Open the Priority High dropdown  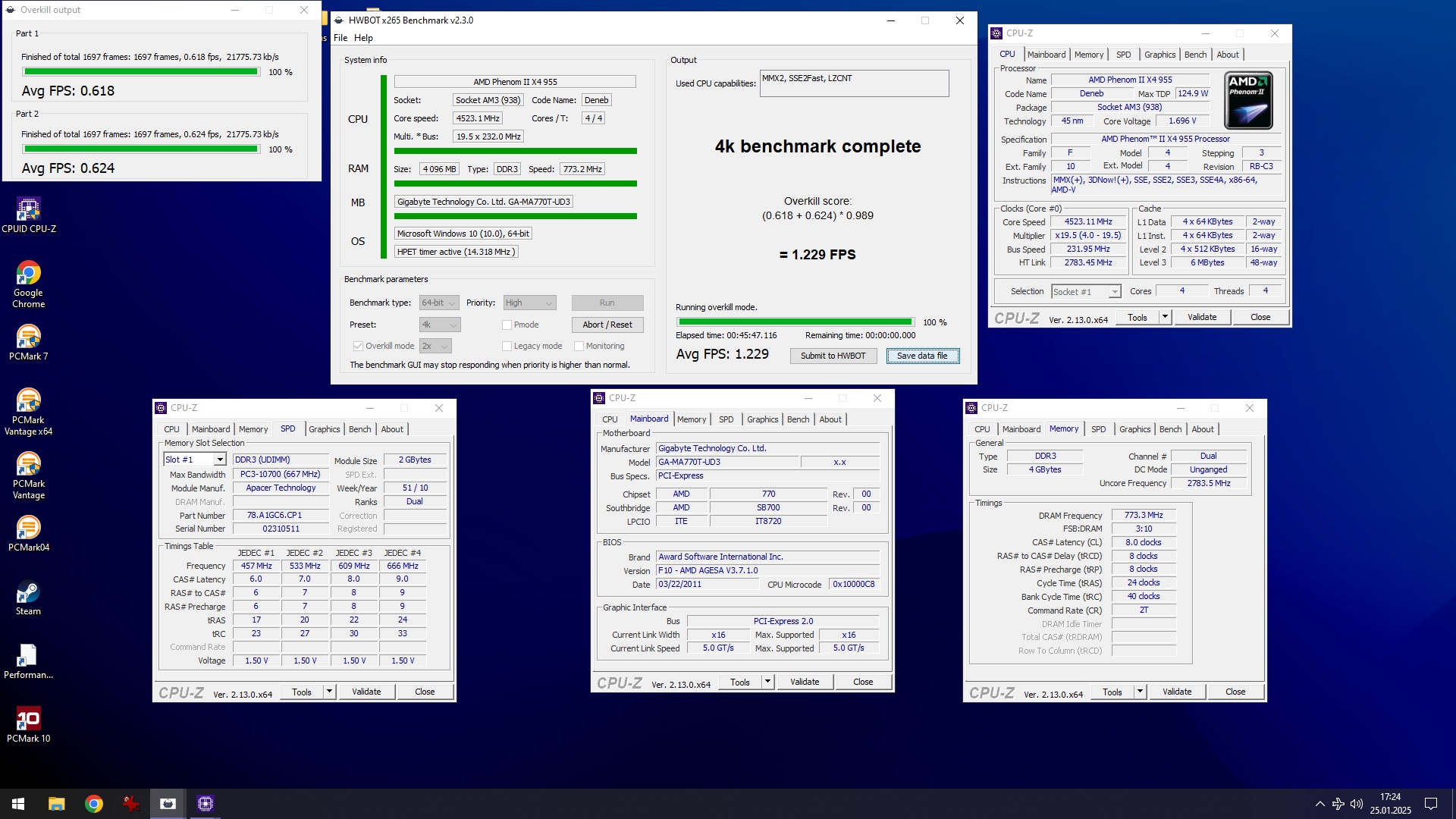point(529,303)
